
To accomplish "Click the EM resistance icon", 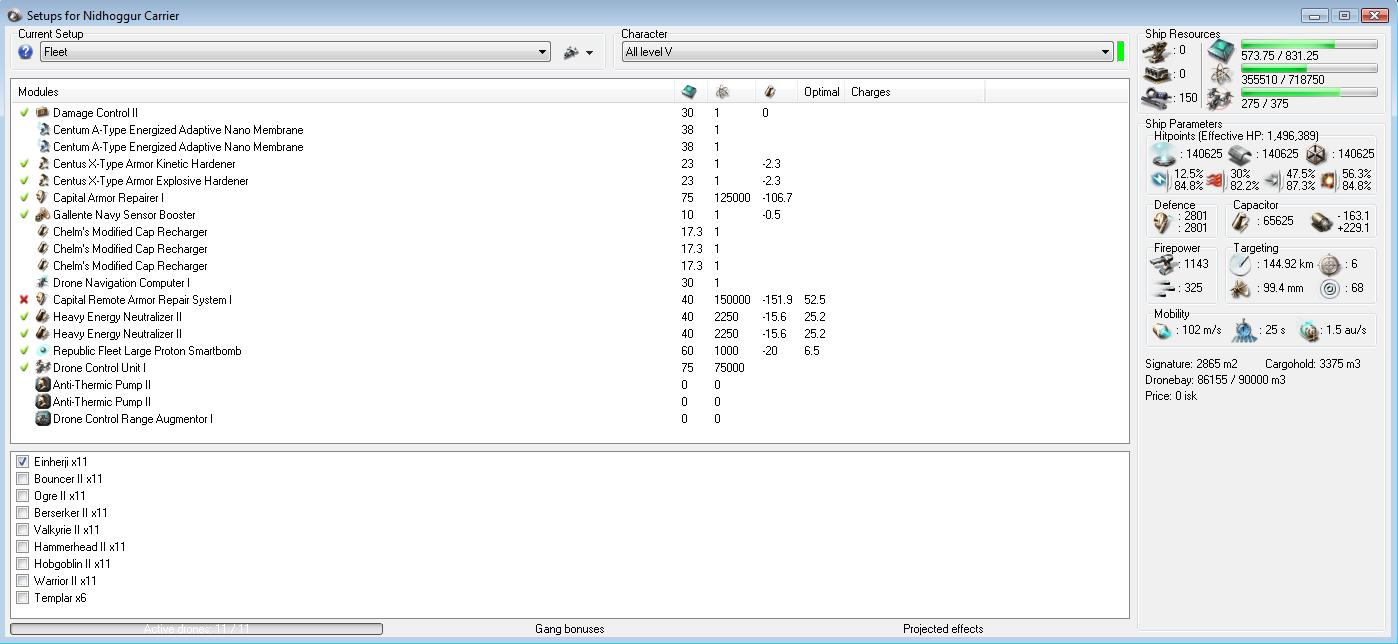I will (x=1160, y=180).
